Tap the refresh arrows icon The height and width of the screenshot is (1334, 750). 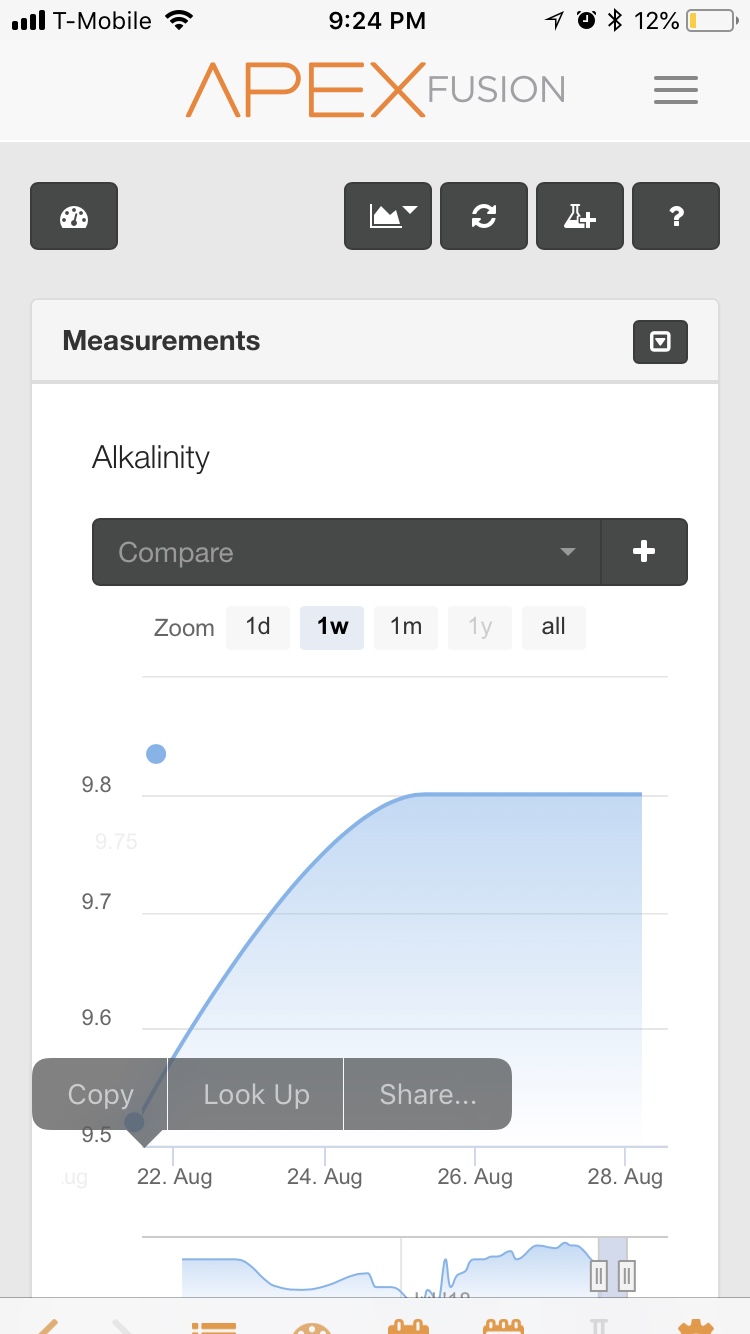tap(484, 216)
